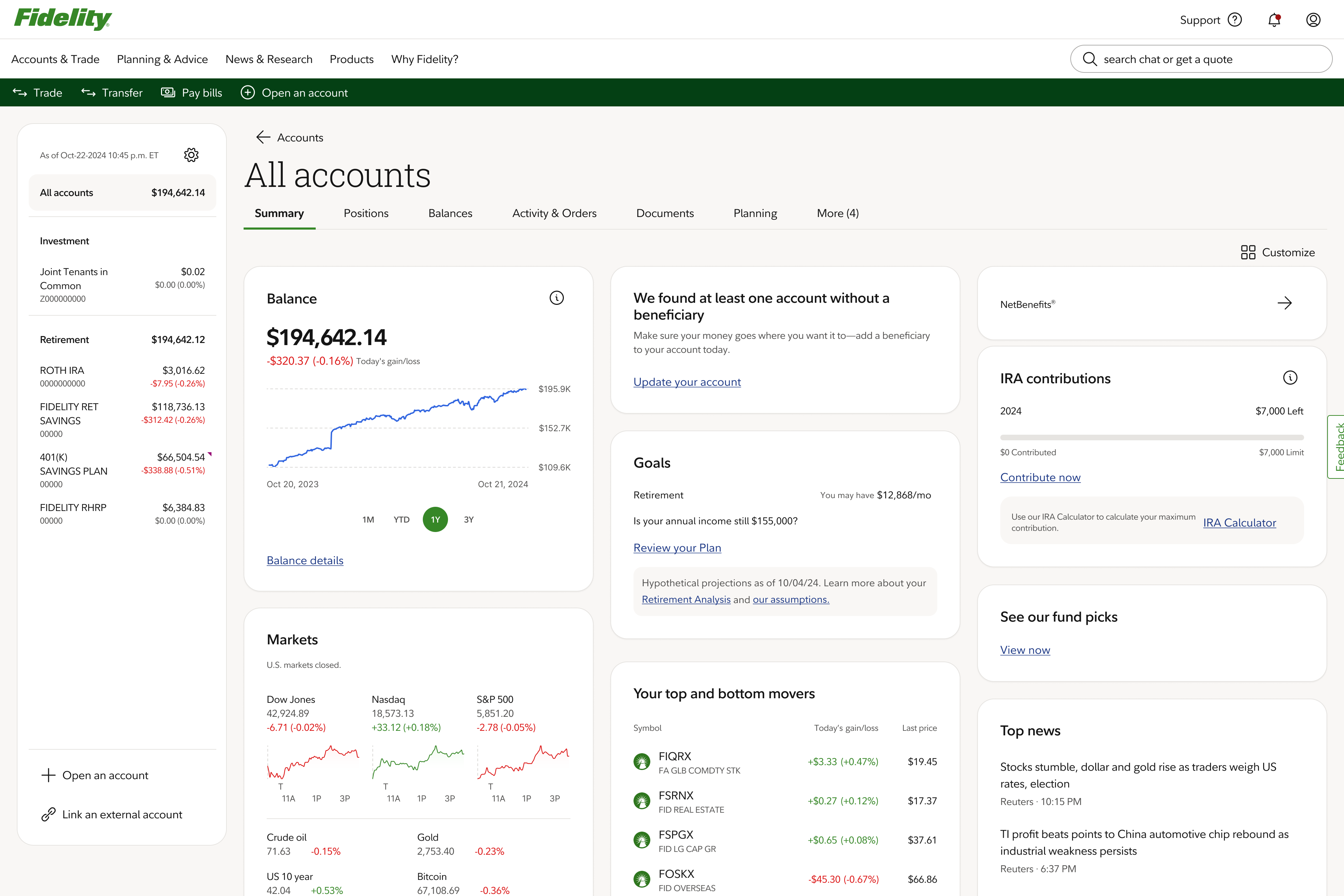Image resolution: width=1344 pixels, height=896 pixels.
Task: Click the plus icon in sidebar Open an account
Action: pos(49,775)
